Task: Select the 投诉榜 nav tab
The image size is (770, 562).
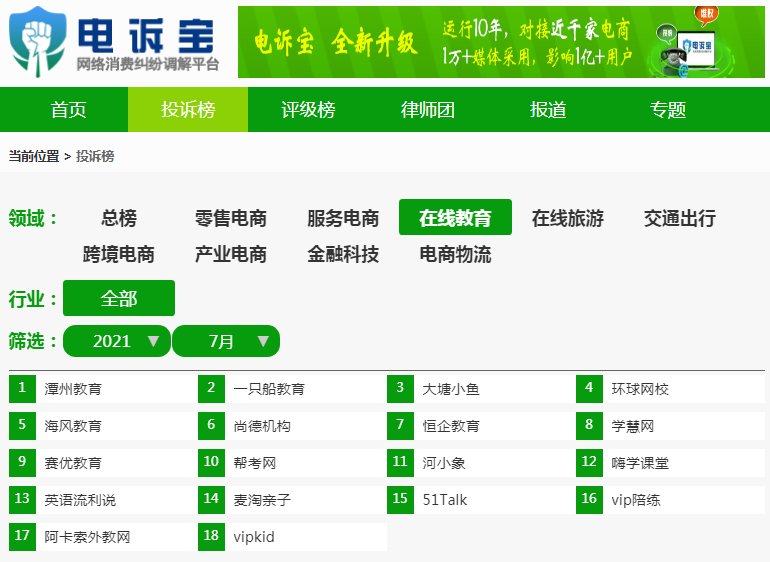Action: (x=188, y=110)
